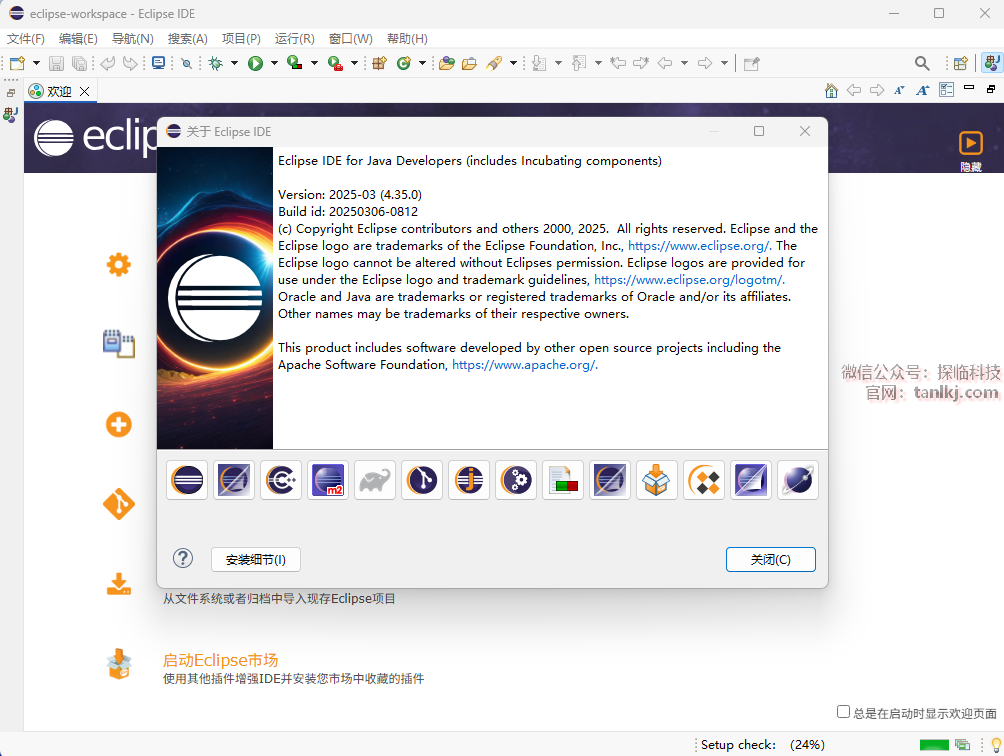Toggle the 总是在启动时显示欢迎页面 checkbox
This screenshot has width=1004, height=756.
click(843, 712)
